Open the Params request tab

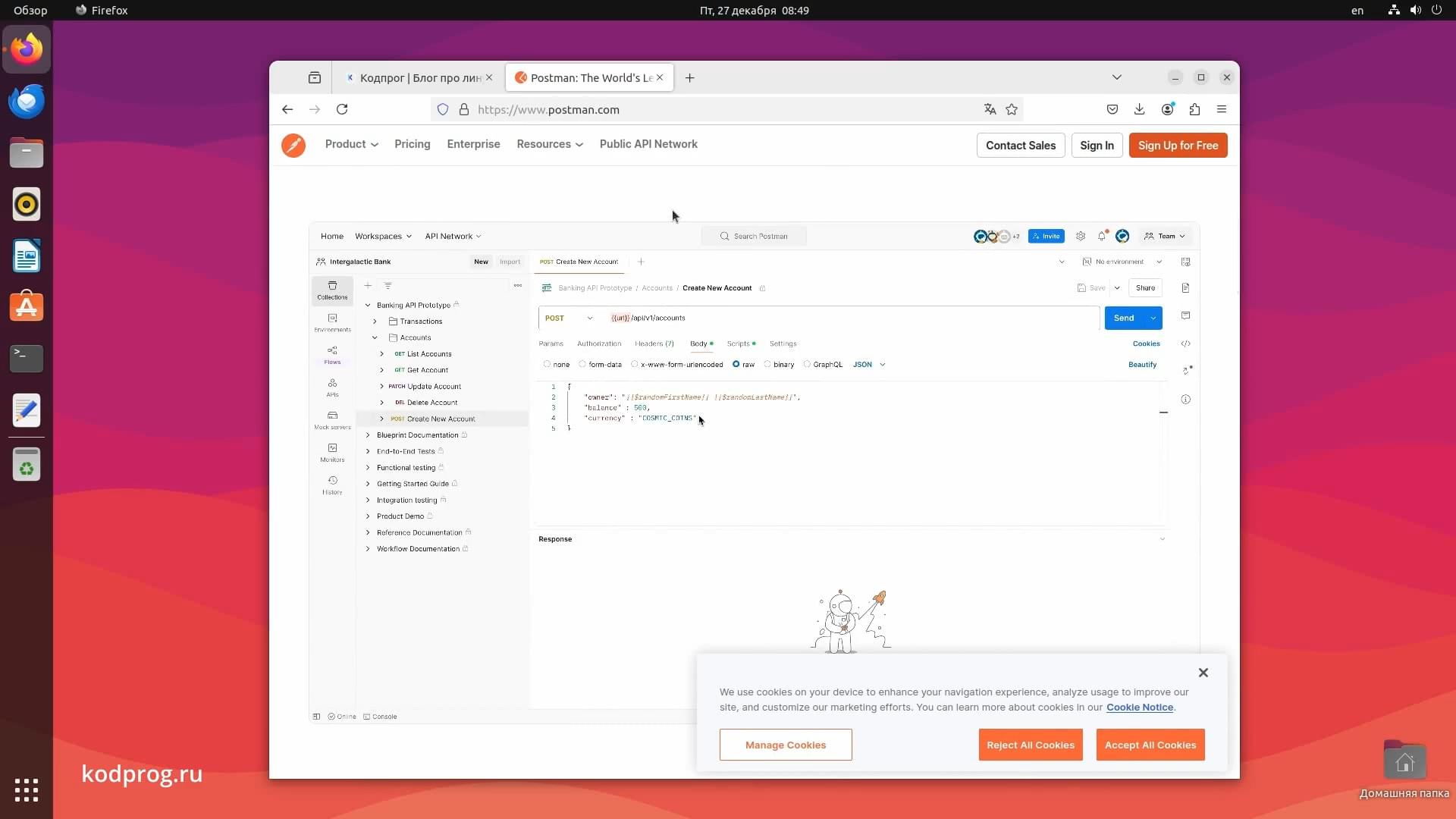(x=551, y=344)
